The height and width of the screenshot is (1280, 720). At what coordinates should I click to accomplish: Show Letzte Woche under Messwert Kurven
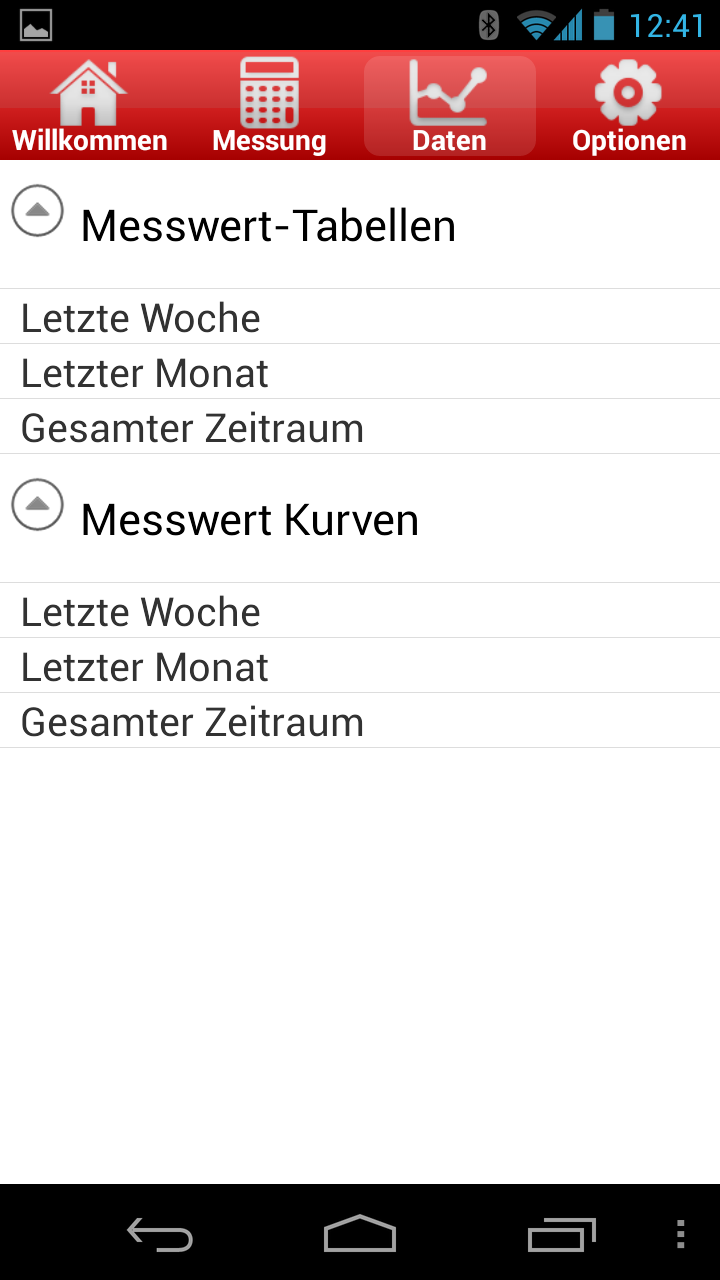point(360,611)
